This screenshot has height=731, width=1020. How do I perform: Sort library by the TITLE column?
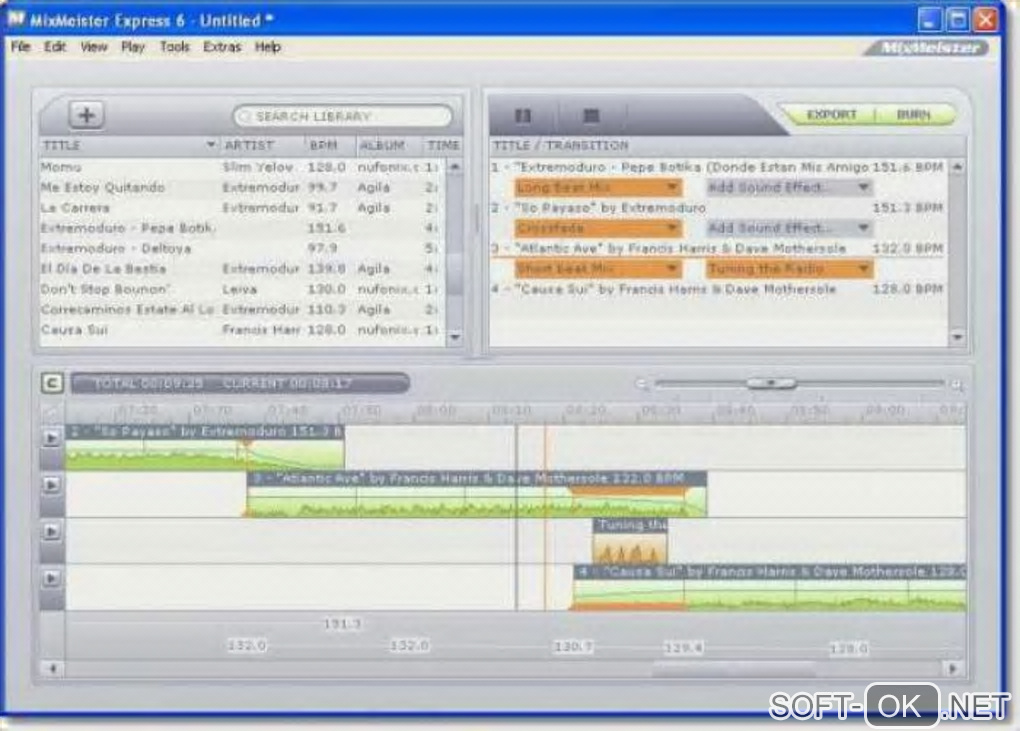128,145
